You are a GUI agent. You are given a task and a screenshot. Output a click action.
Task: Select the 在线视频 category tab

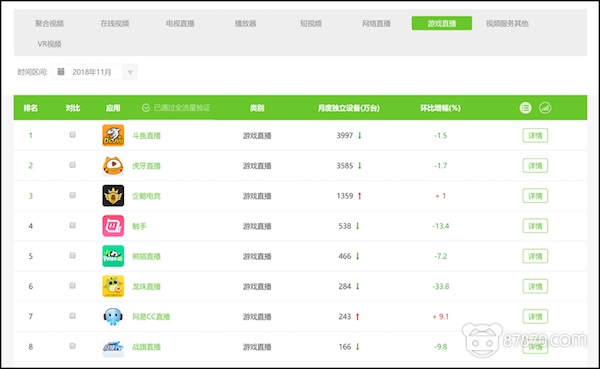115,23
